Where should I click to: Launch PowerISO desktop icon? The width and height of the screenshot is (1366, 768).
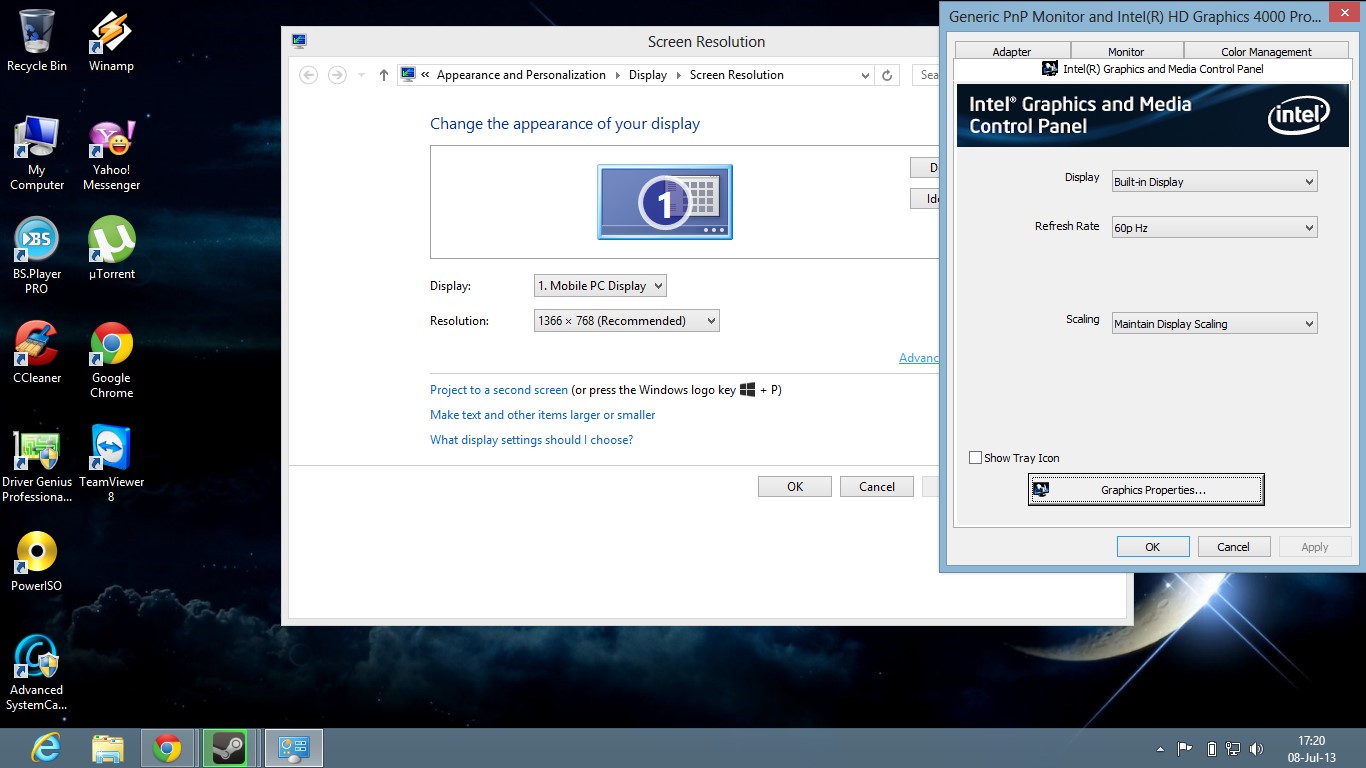click(37, 554)
